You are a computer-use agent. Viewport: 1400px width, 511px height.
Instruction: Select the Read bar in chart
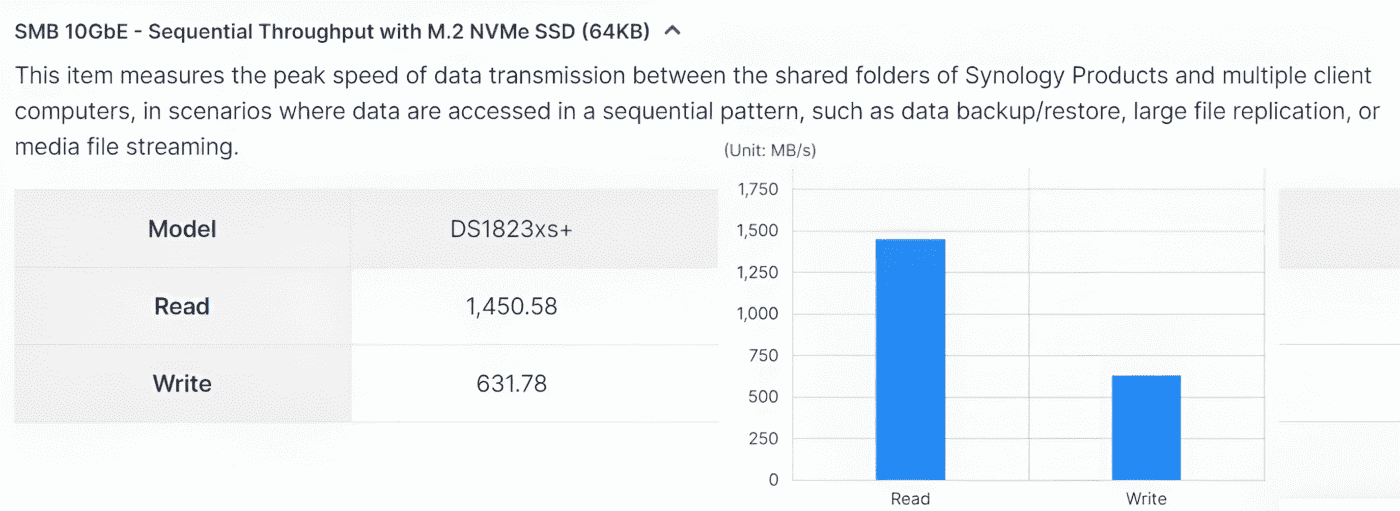(x=910, y=359)
